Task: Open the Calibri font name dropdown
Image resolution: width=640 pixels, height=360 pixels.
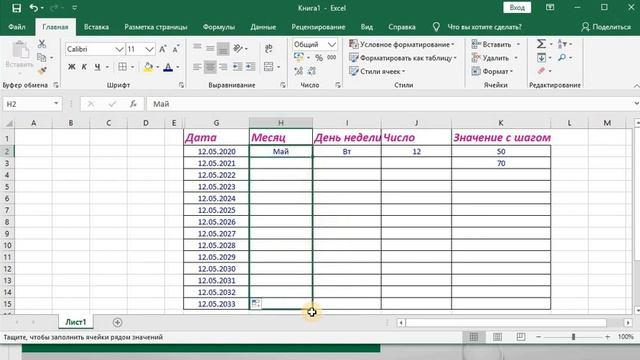Action: click(119, 49)
